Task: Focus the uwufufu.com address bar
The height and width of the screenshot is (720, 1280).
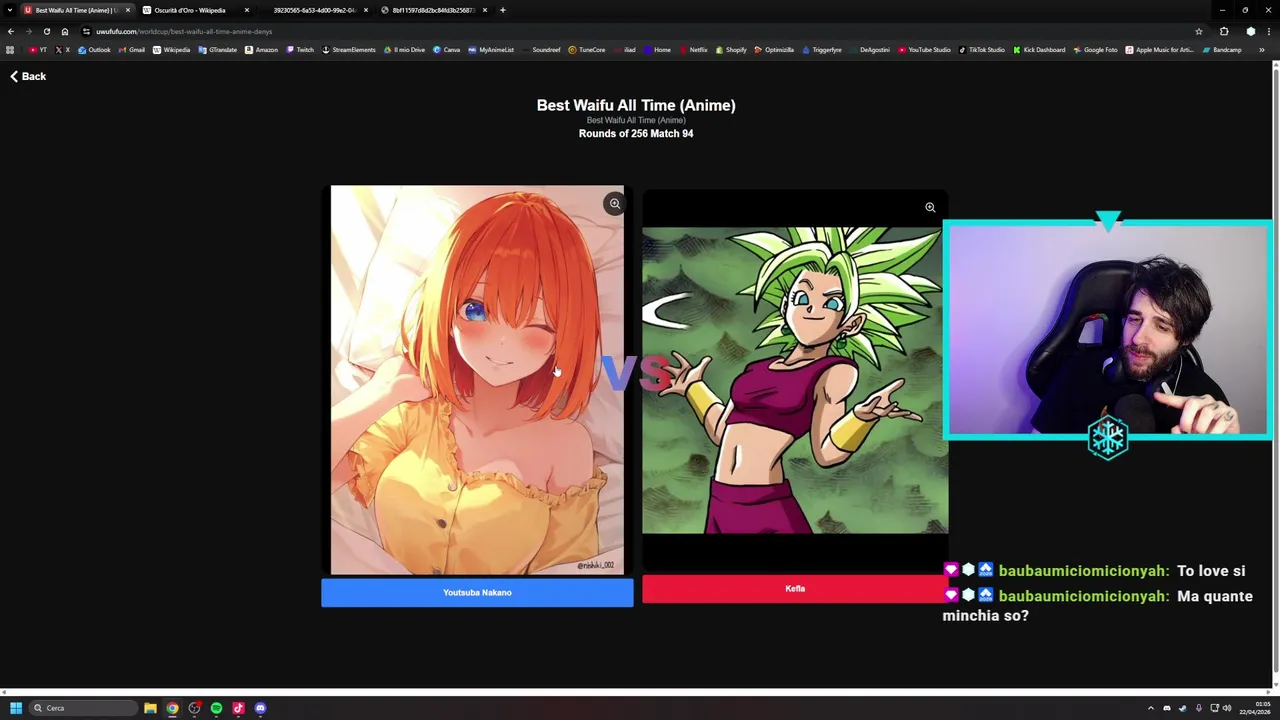Action: 640,31
